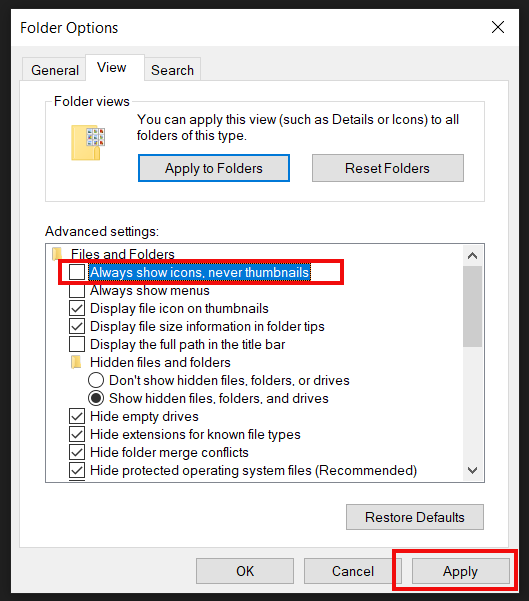
Task: Click the Folder views folder icon
Action: tap(88, 142)
